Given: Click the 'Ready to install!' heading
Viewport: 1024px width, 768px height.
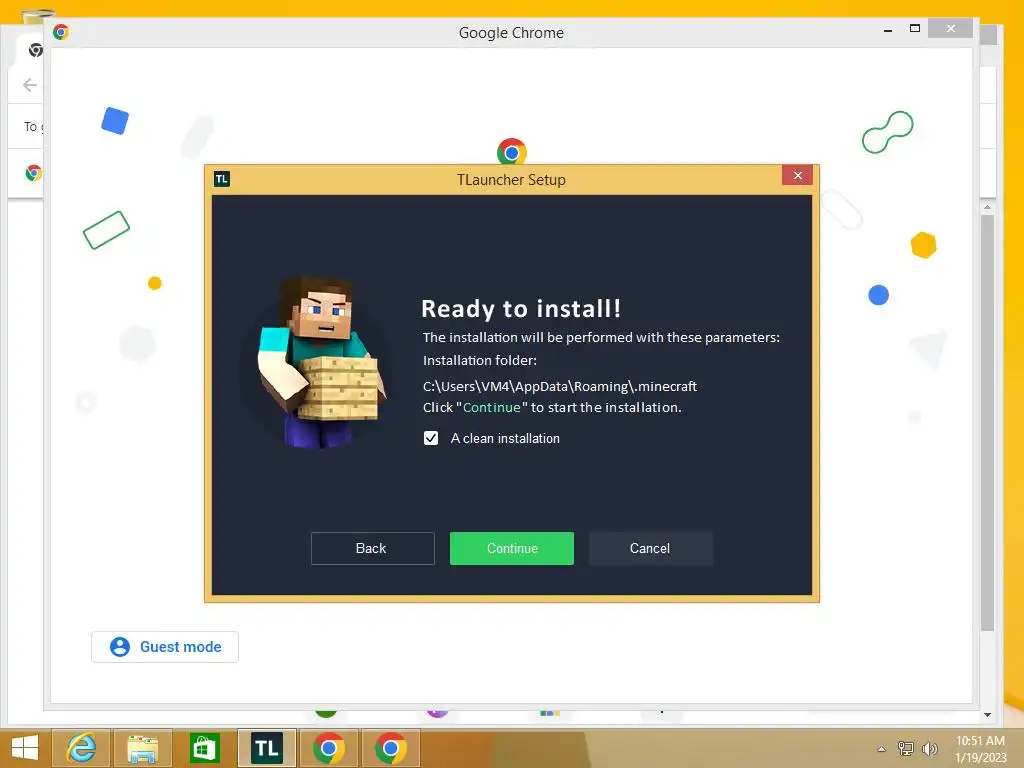Looking at the screenshot, I should click(x=521, y=308).
